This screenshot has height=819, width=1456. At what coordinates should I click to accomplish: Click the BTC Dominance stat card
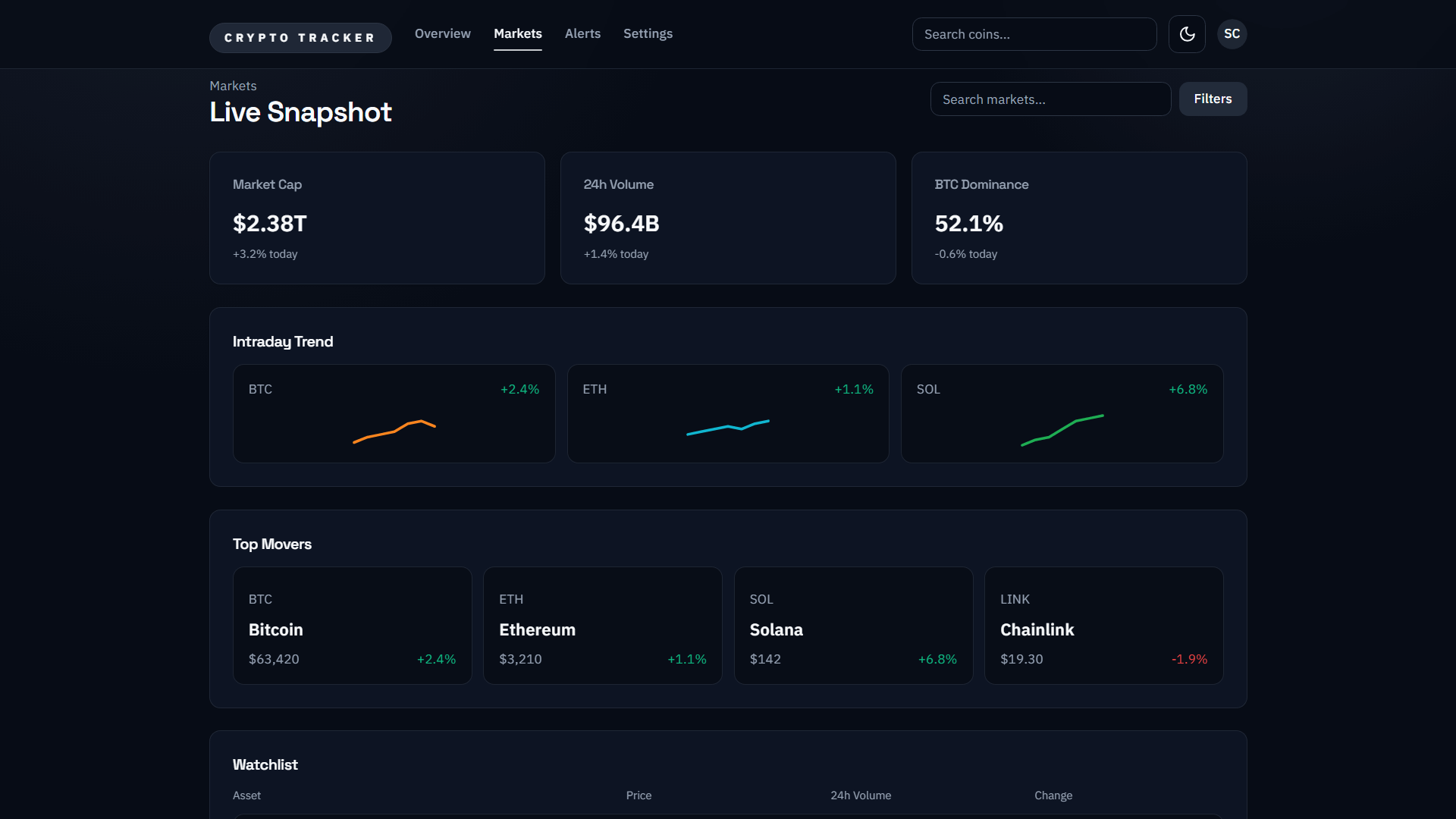click(1079, 218)
